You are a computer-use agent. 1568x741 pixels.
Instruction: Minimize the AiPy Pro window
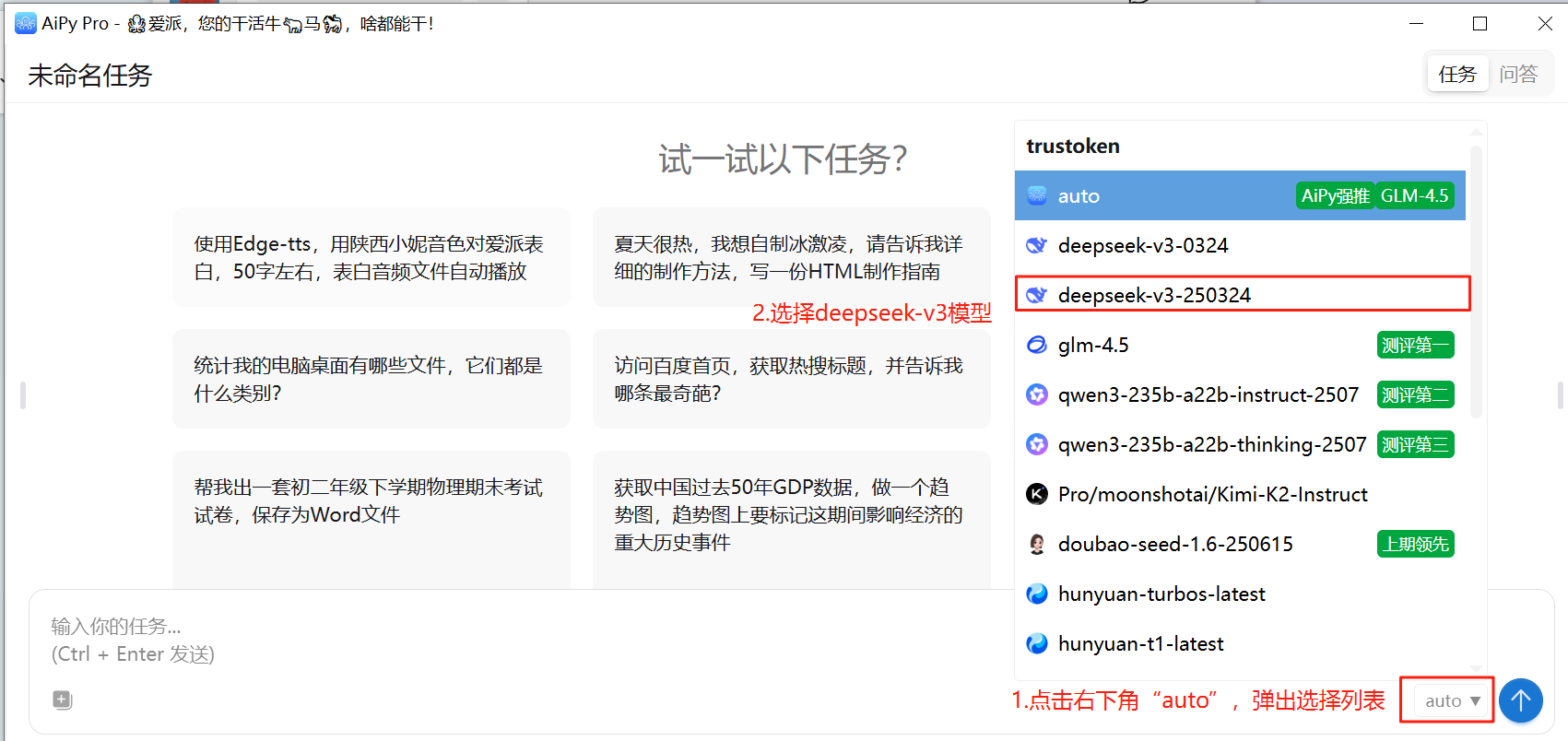coord(1417,23)
